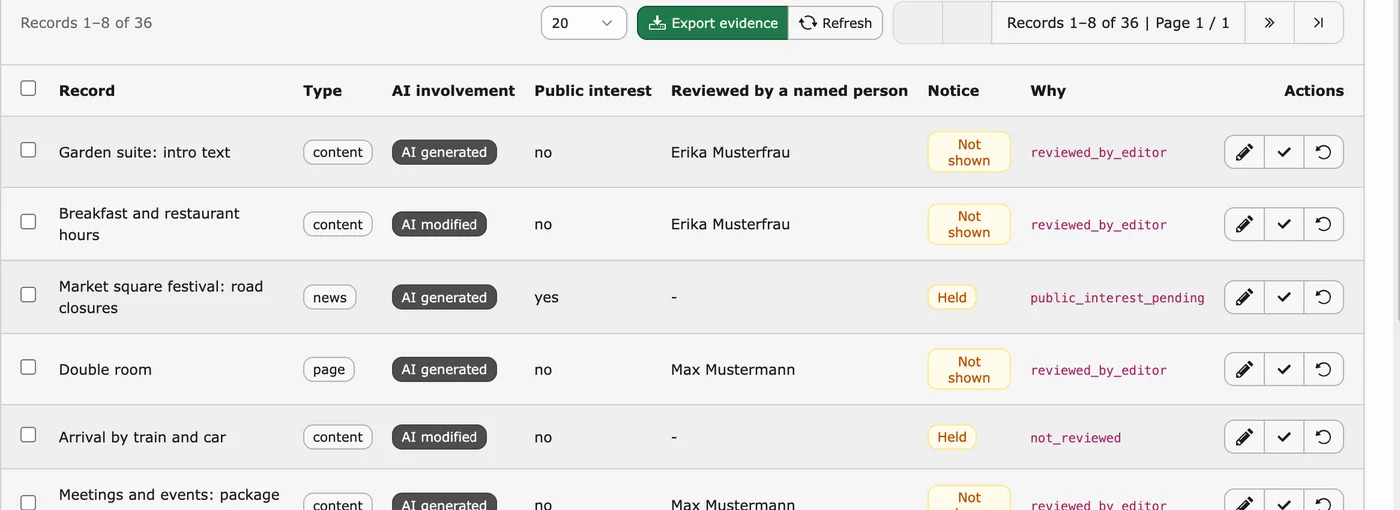
Task: Click the Export evidence button
Action: point(712,23)
